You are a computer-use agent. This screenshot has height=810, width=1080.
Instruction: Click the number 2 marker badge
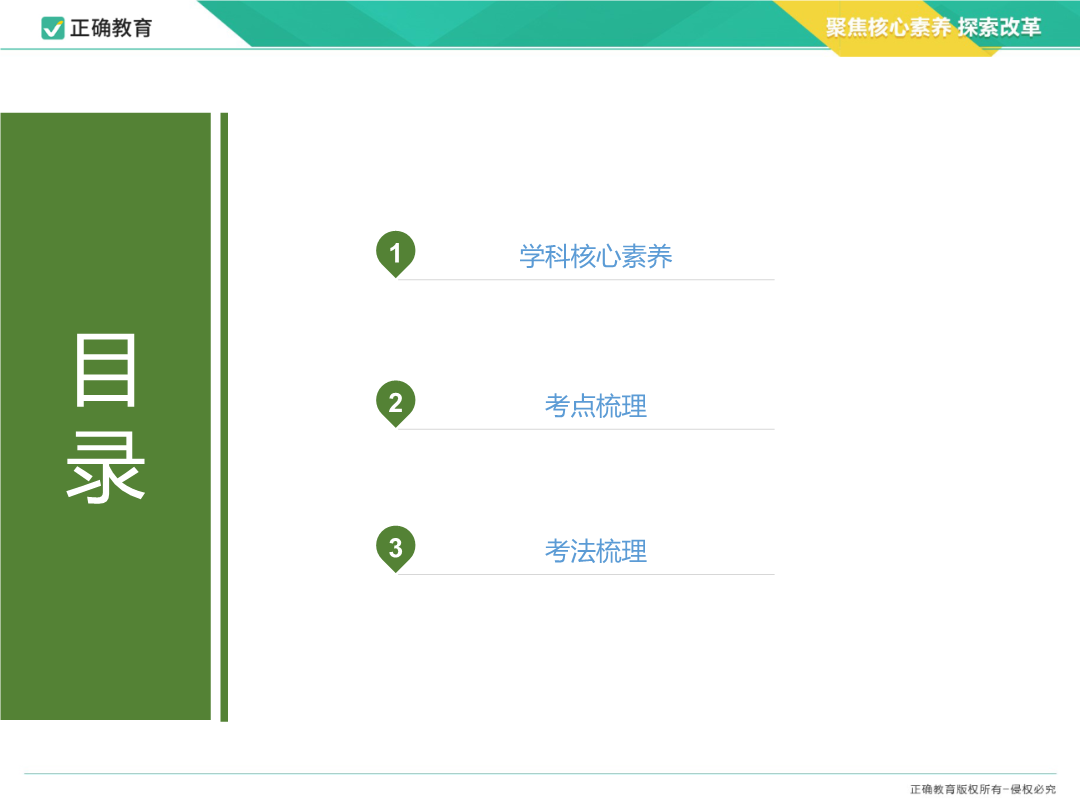(395, 403)
